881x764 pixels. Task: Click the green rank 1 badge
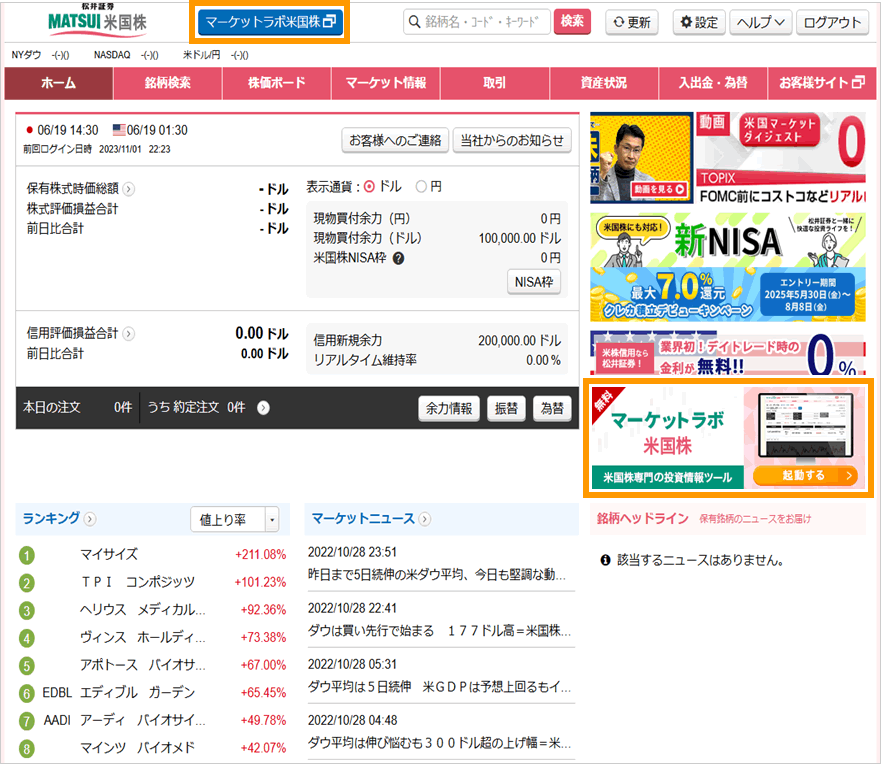(26, 555)
